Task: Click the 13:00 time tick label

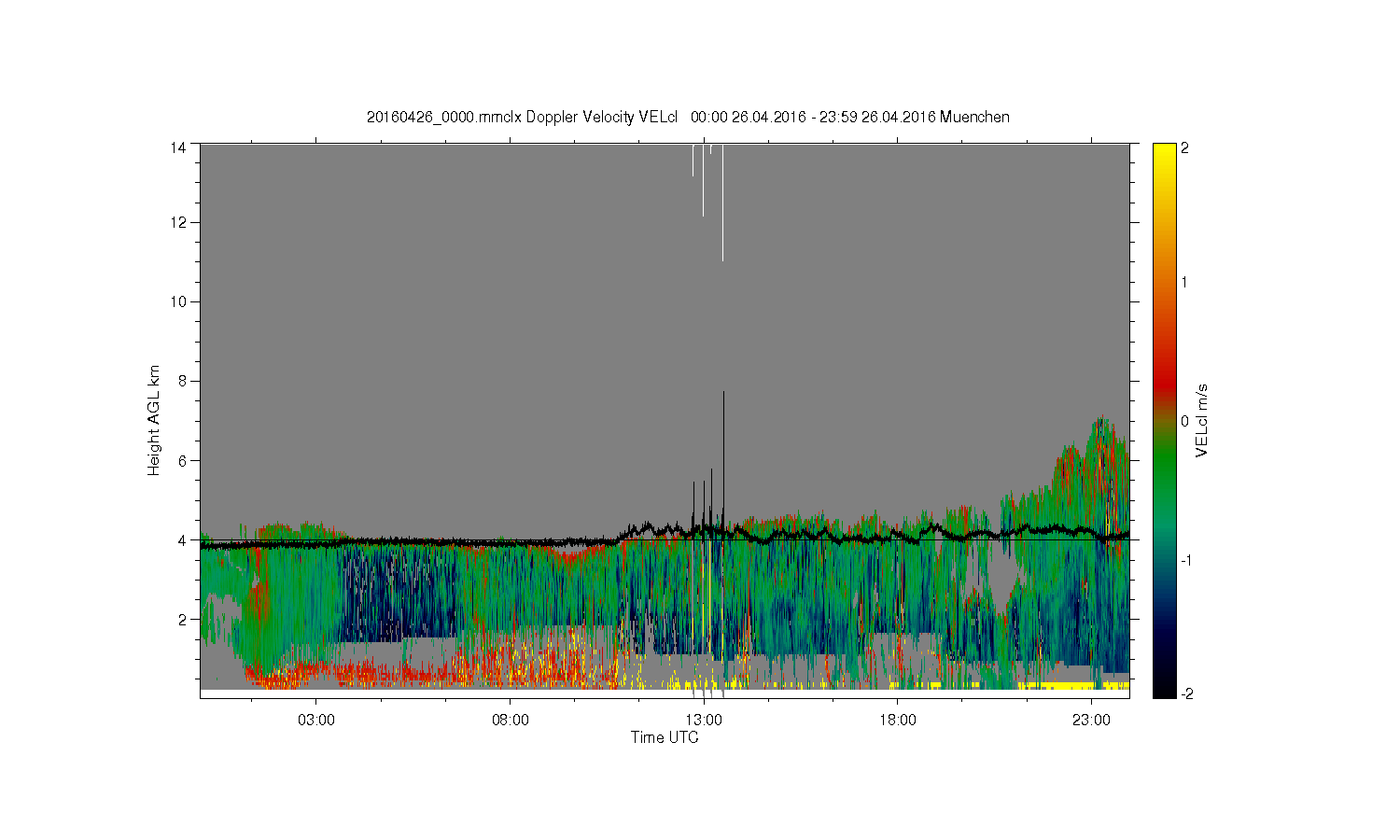Action: (x=704, y=720)
